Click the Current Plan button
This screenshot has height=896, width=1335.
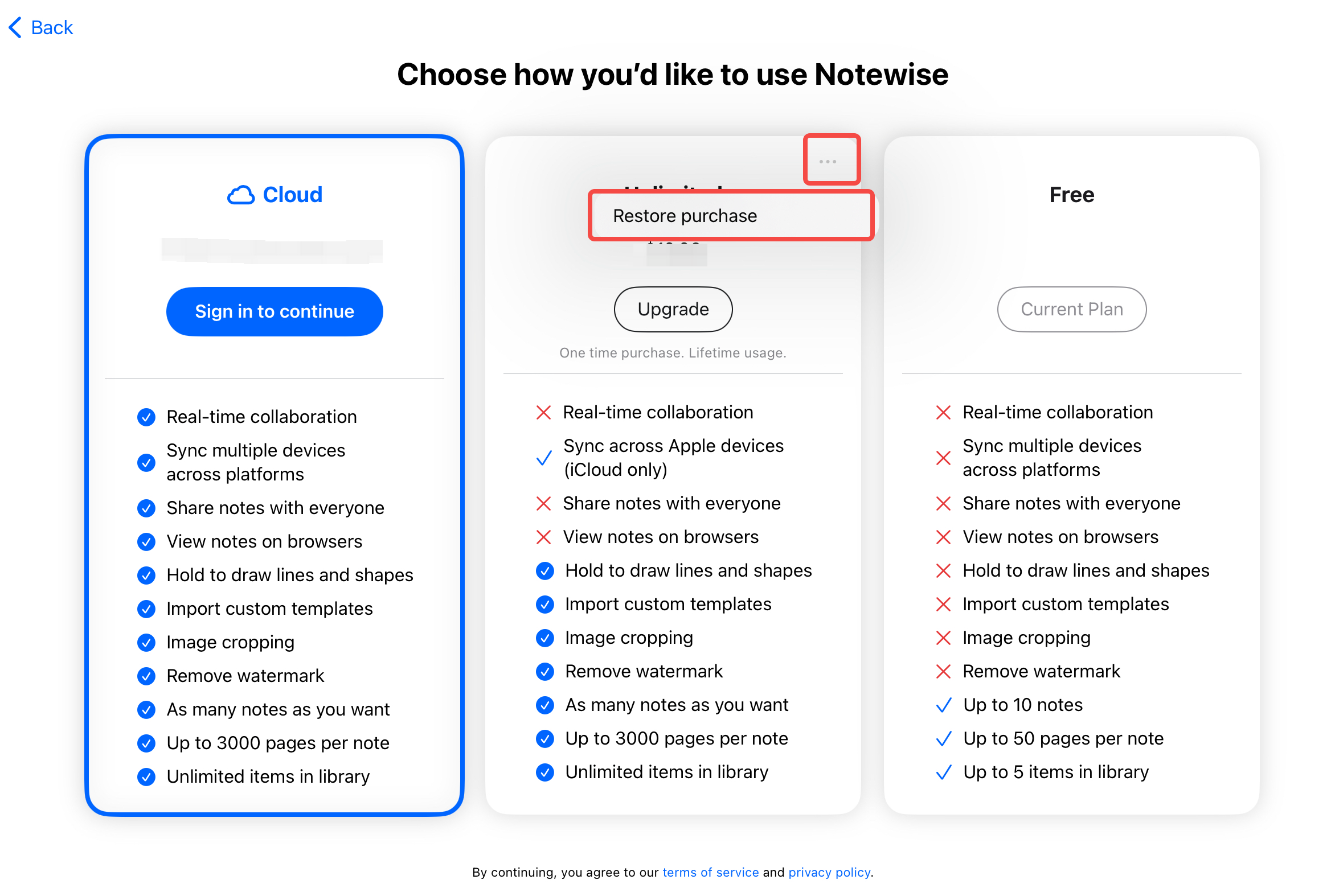[1071, 309]
